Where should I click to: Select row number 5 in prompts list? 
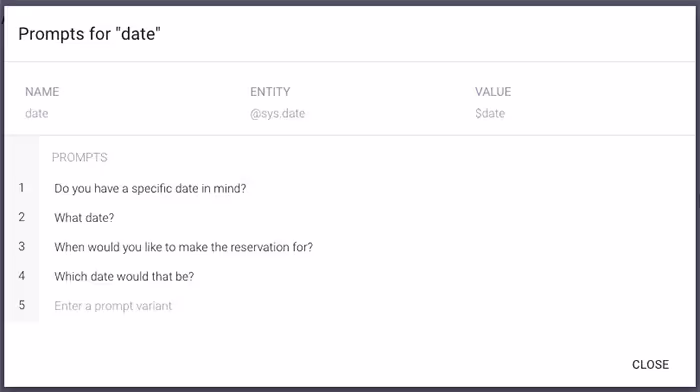tap(21, 305)
